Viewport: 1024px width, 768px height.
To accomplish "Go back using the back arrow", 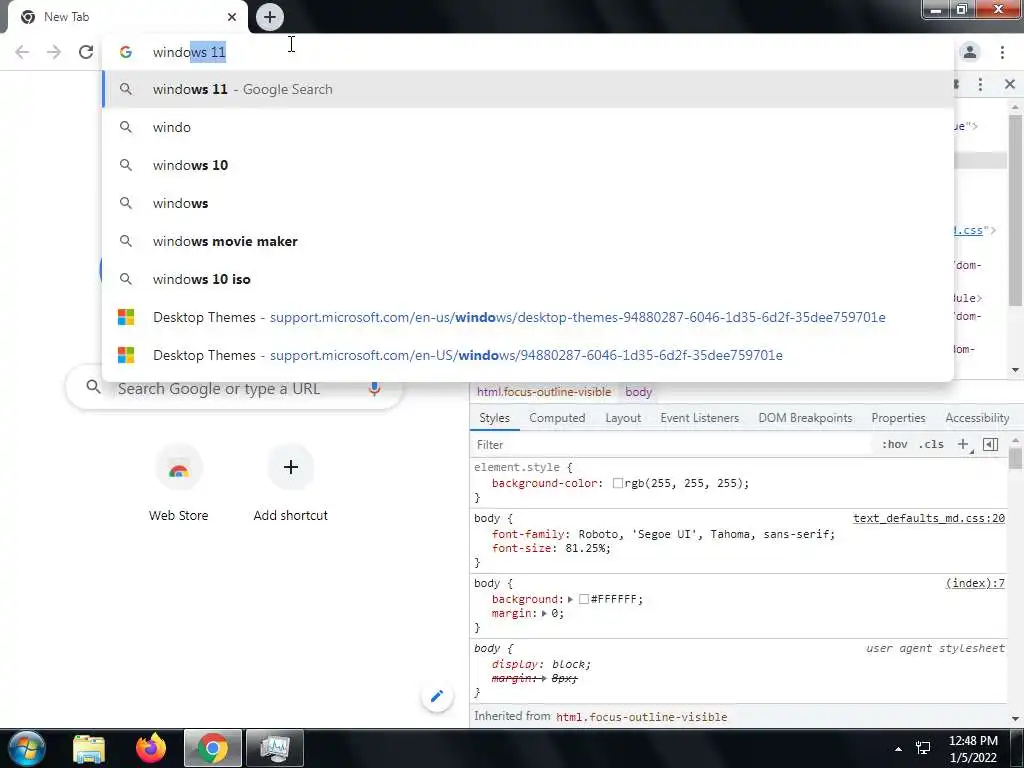I will [22, 52].
